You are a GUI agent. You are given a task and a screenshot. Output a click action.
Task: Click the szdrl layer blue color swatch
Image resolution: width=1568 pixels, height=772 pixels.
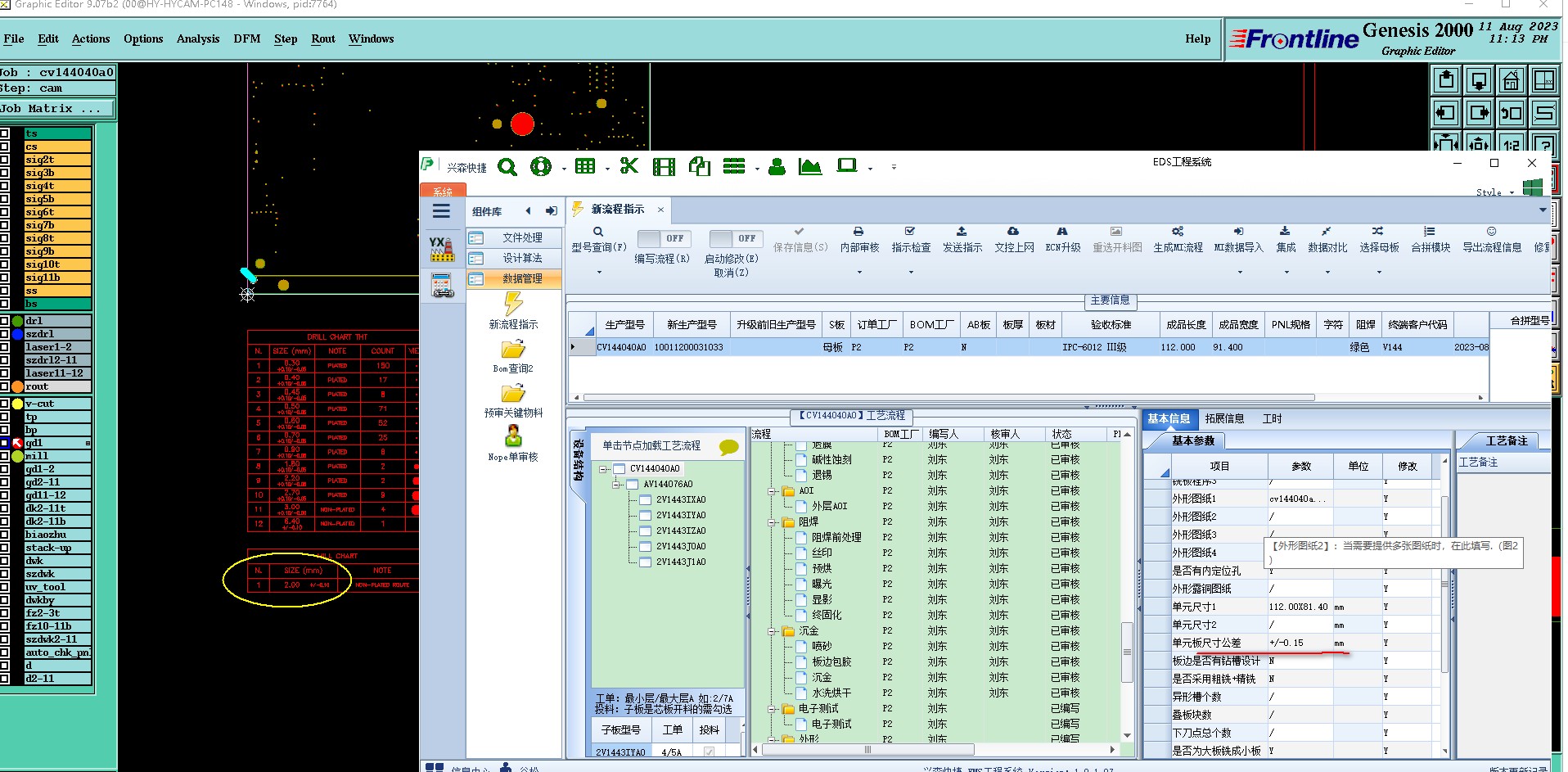(17, 334)
